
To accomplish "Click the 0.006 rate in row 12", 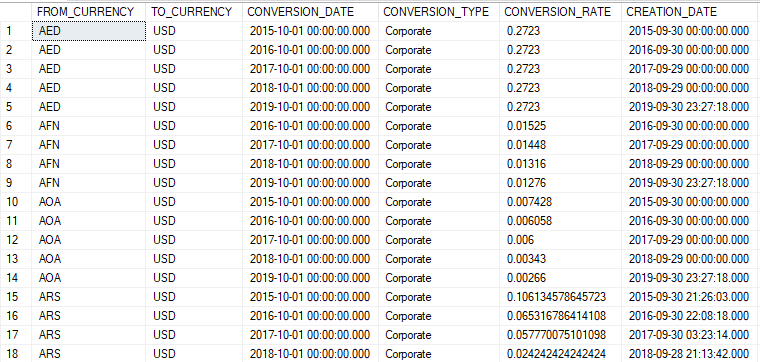I will coord(561,240).
